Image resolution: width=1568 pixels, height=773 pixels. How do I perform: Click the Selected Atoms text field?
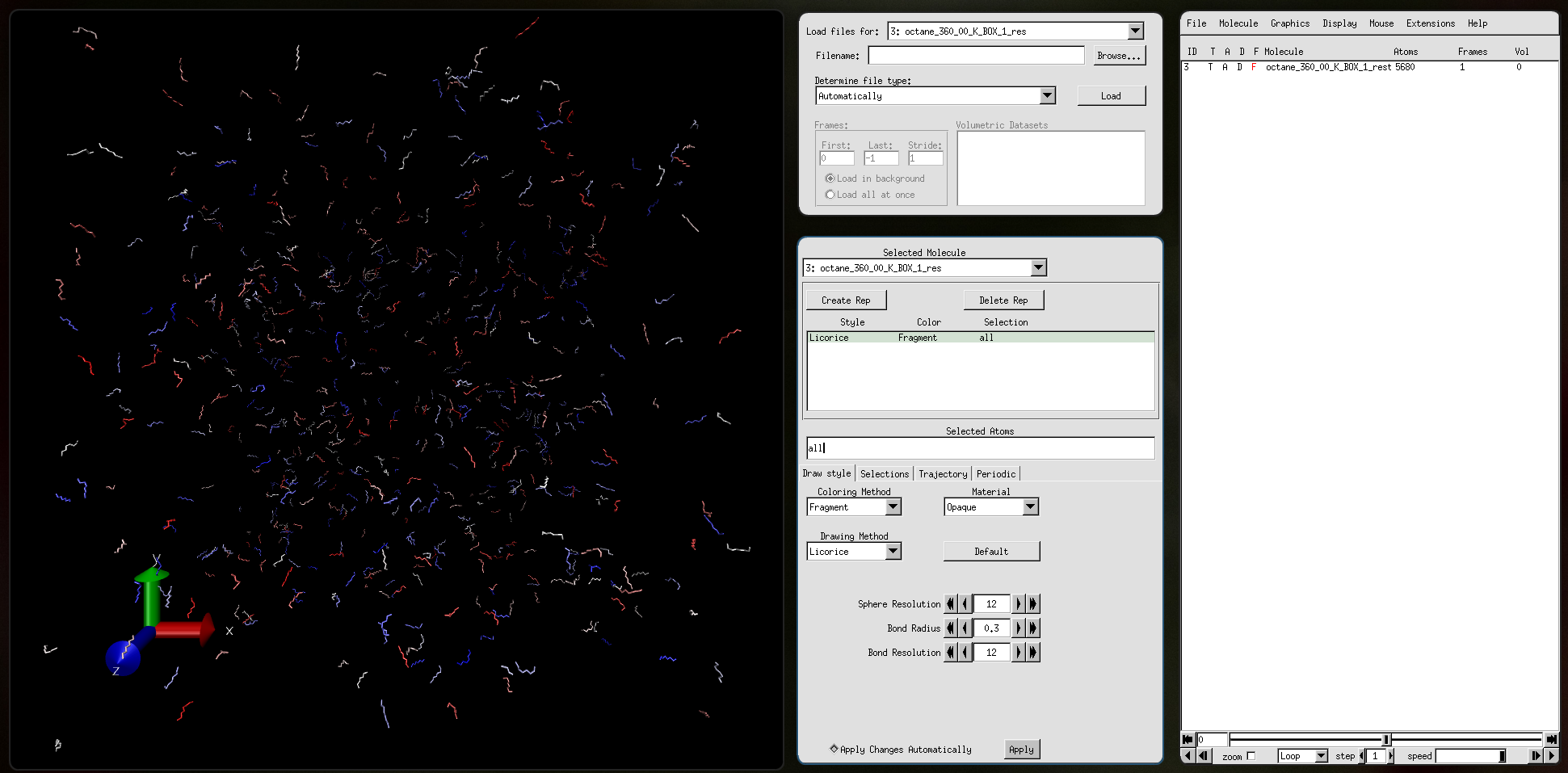pos(980,448)
